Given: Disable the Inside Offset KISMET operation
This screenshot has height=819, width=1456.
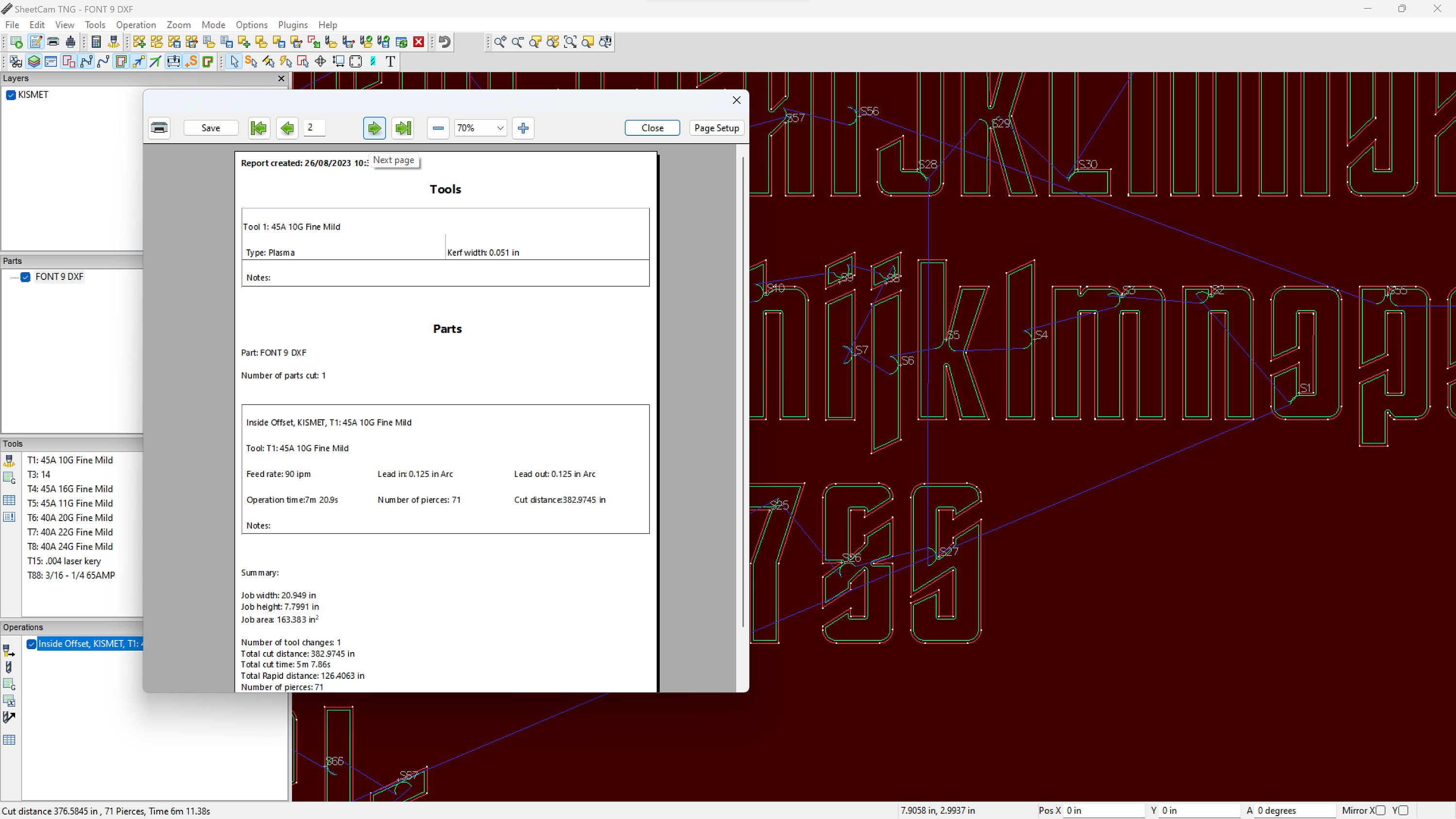Looking at the screenshot, I should (32, 644).
